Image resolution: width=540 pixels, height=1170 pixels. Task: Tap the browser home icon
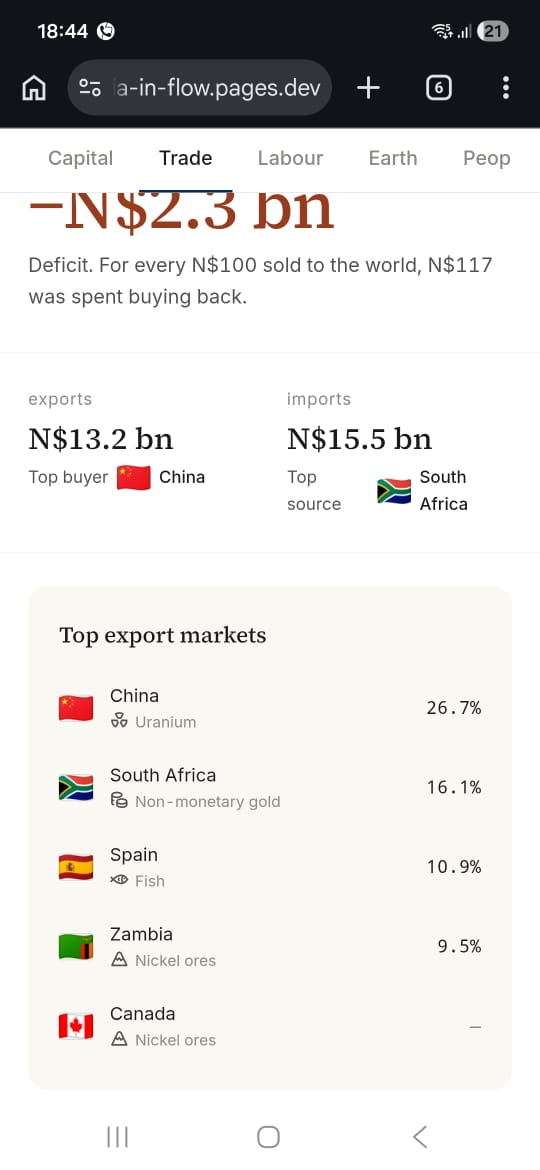tap(34, 88)
